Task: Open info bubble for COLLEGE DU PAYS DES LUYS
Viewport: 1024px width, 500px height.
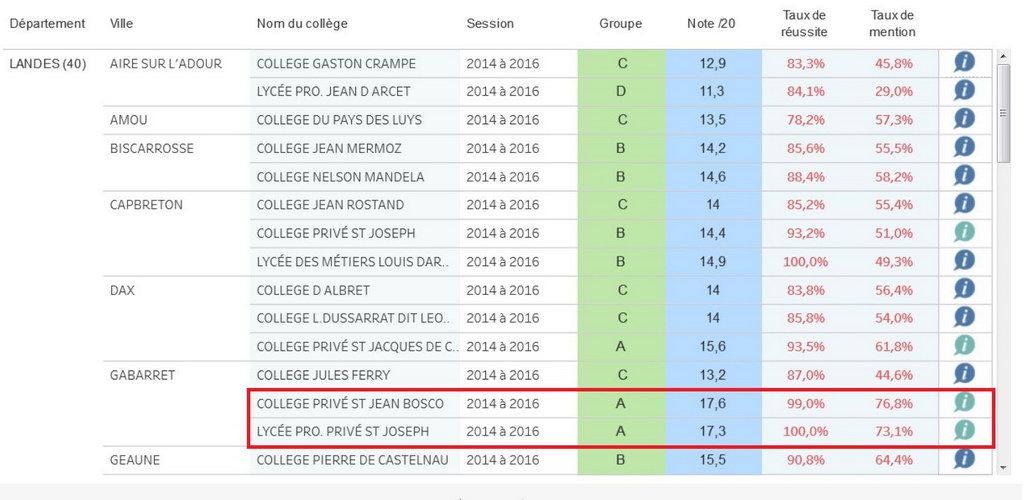Action: tap(964, 119)
